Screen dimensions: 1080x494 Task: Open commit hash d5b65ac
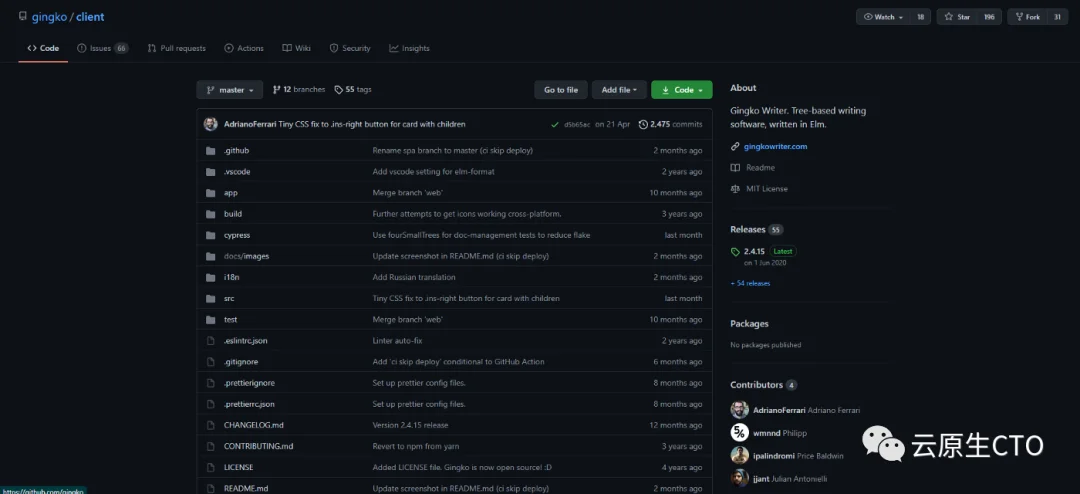577,125
